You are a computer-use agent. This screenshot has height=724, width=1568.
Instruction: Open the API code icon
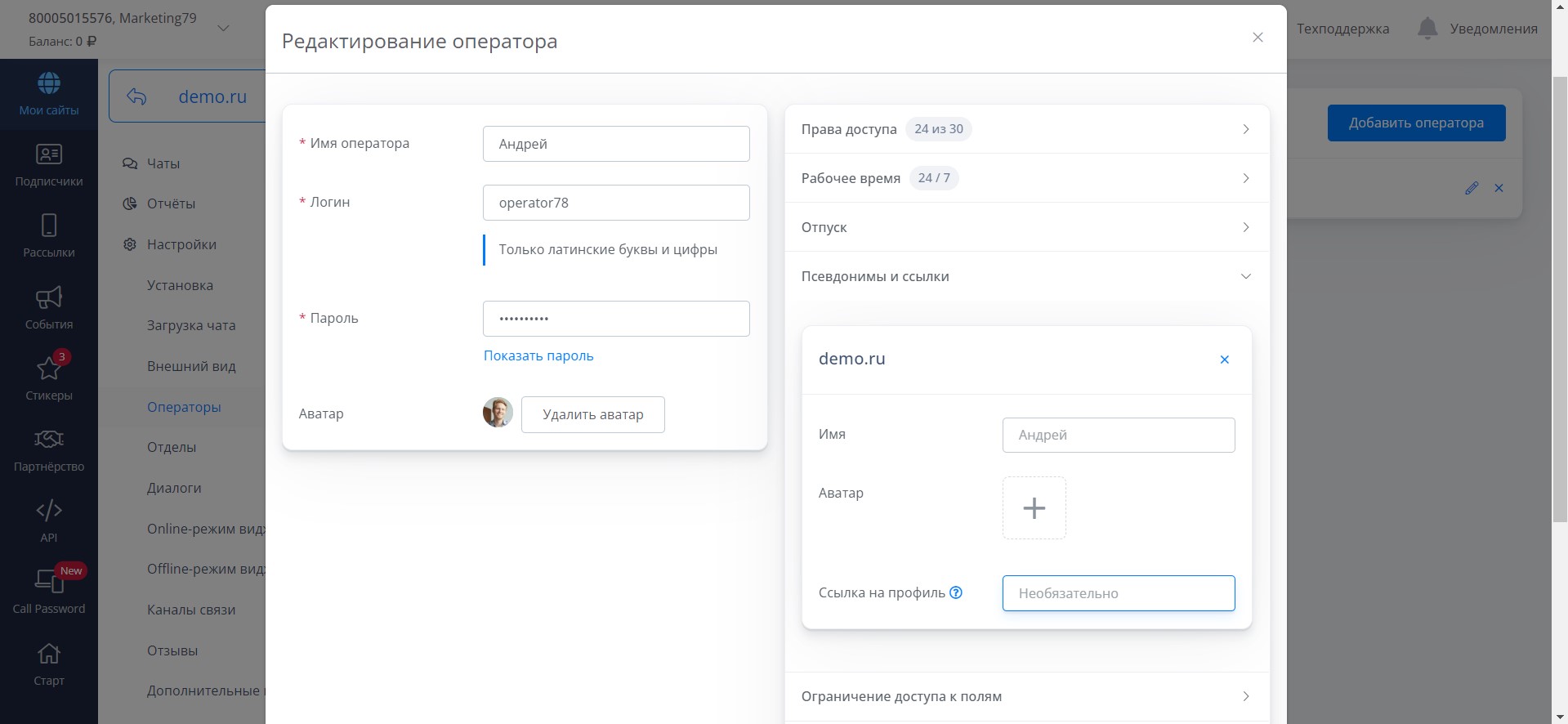click(49, 511)
